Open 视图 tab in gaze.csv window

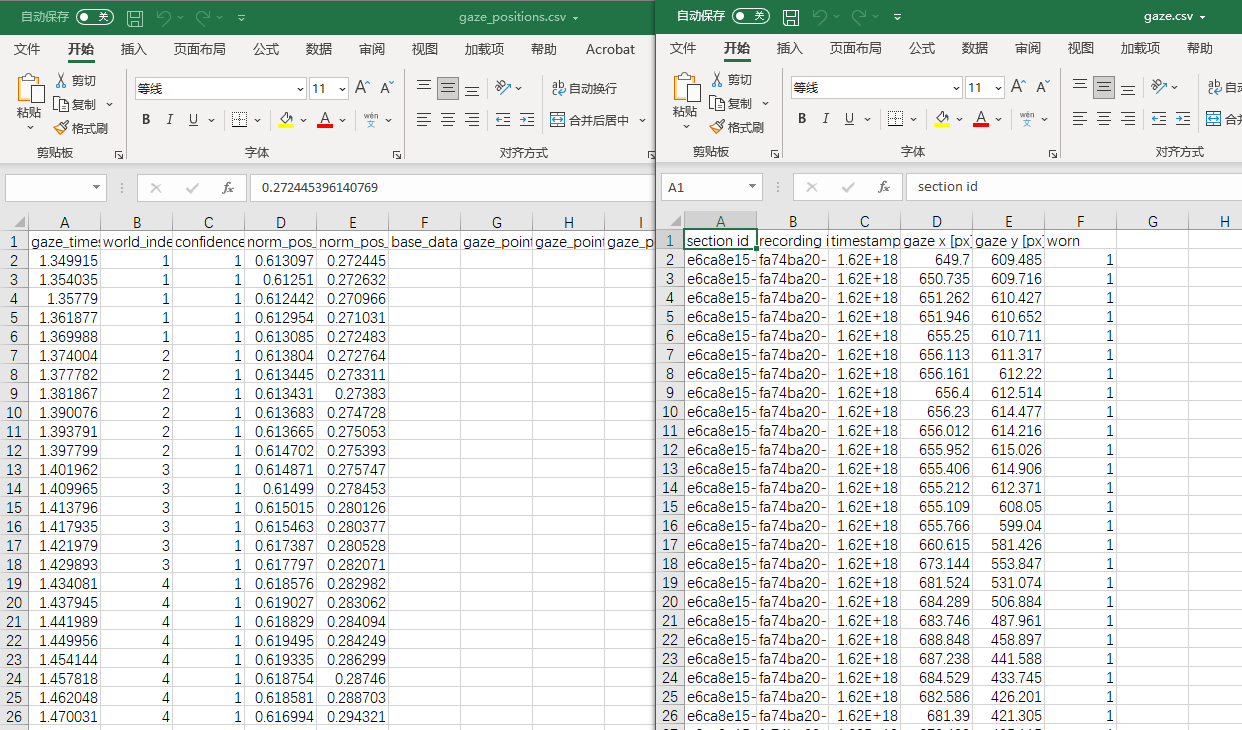(1081, 49)
